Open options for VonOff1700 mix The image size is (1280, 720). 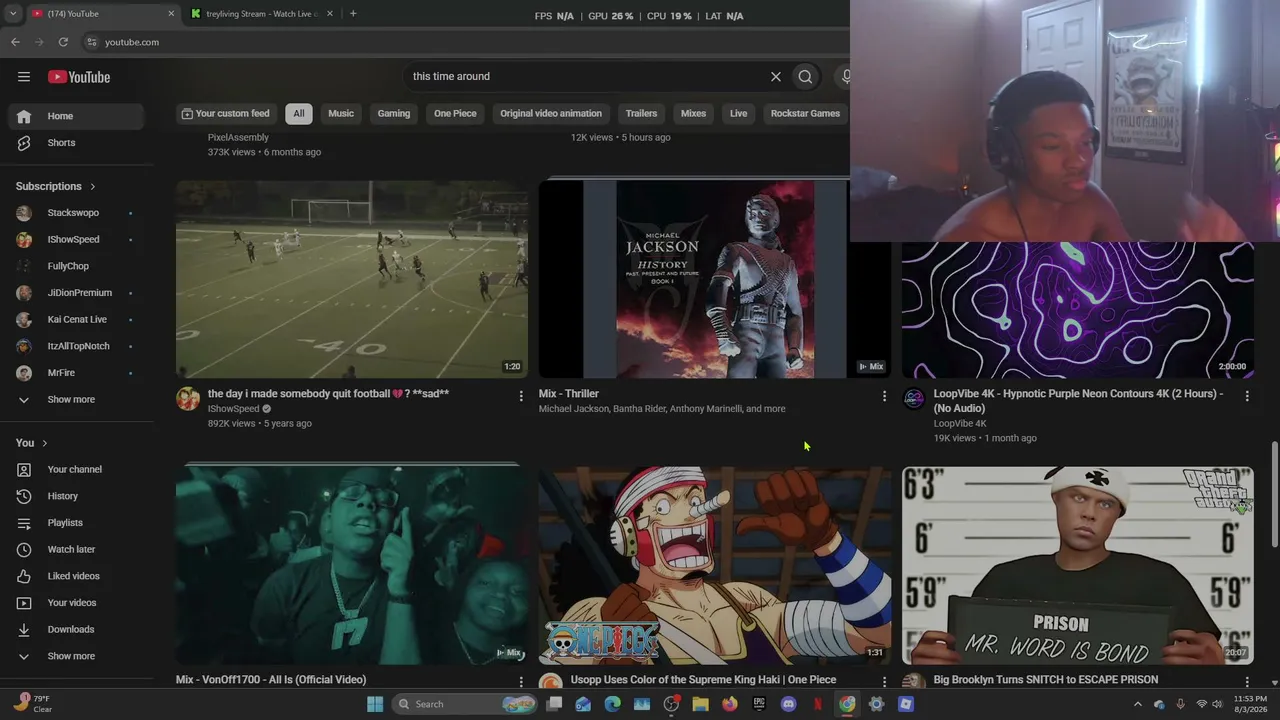click(x=520, y=681)
